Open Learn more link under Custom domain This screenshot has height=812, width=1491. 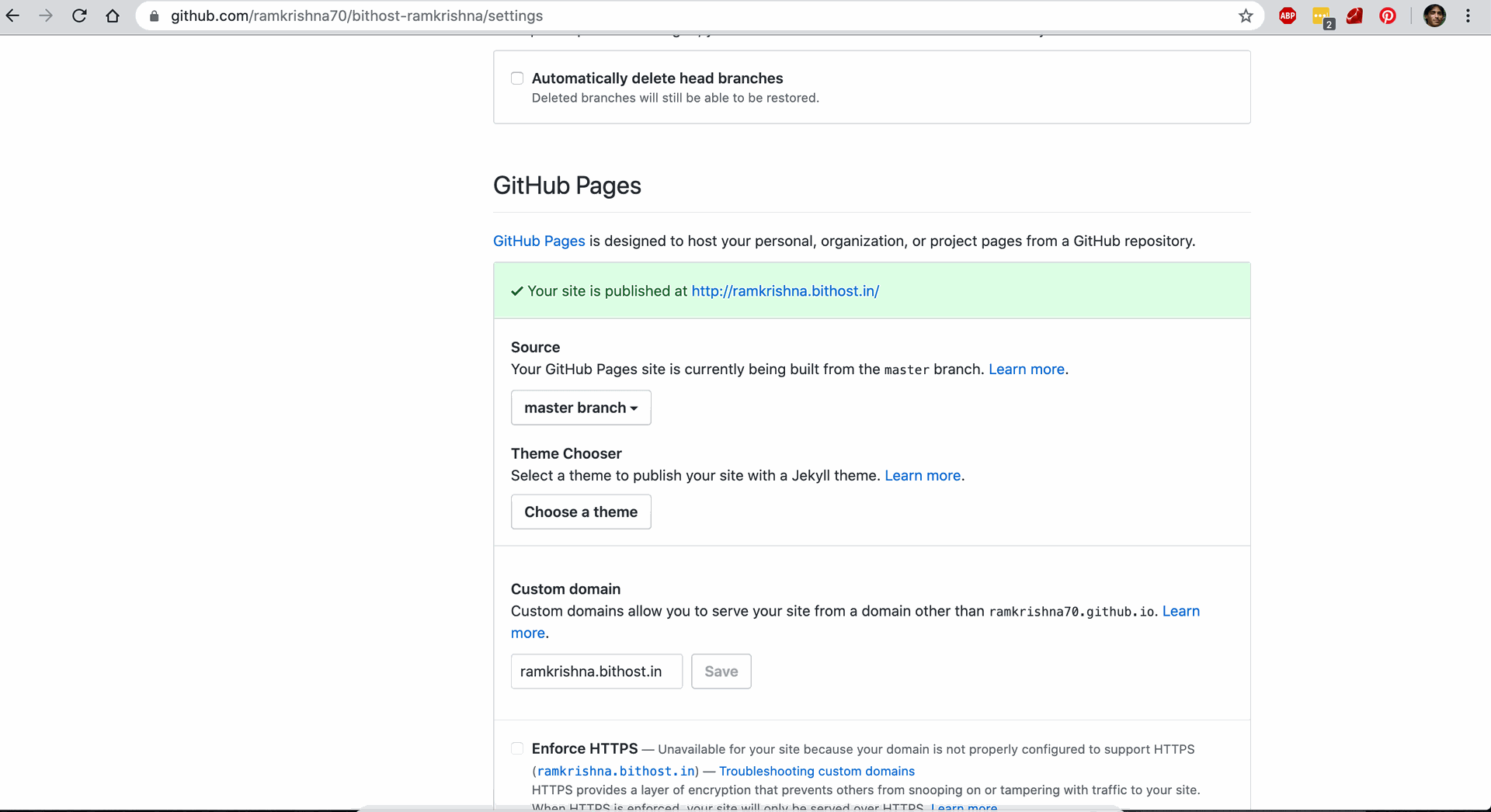1180,611
